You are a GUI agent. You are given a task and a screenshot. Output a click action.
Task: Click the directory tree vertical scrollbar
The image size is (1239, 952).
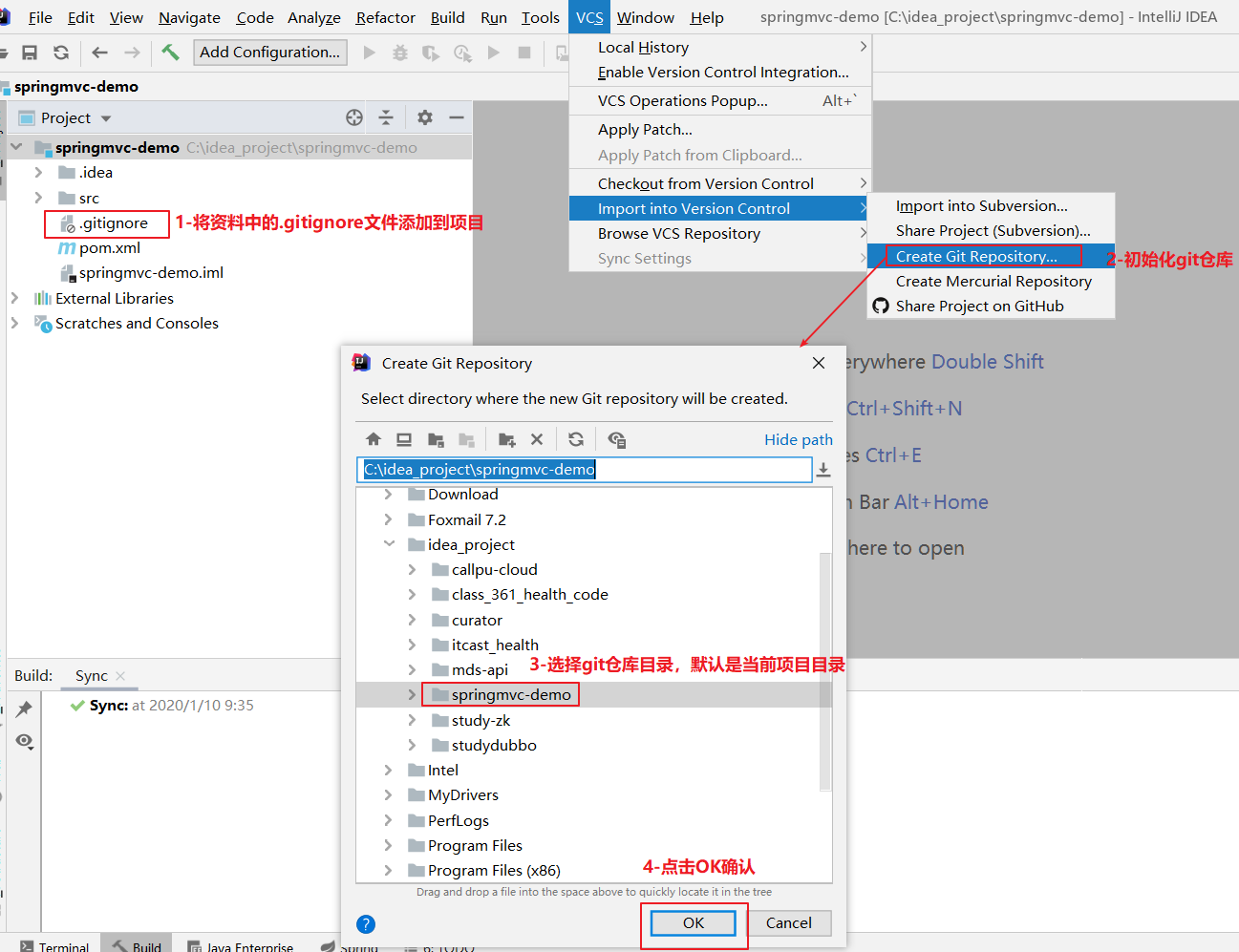825,671
